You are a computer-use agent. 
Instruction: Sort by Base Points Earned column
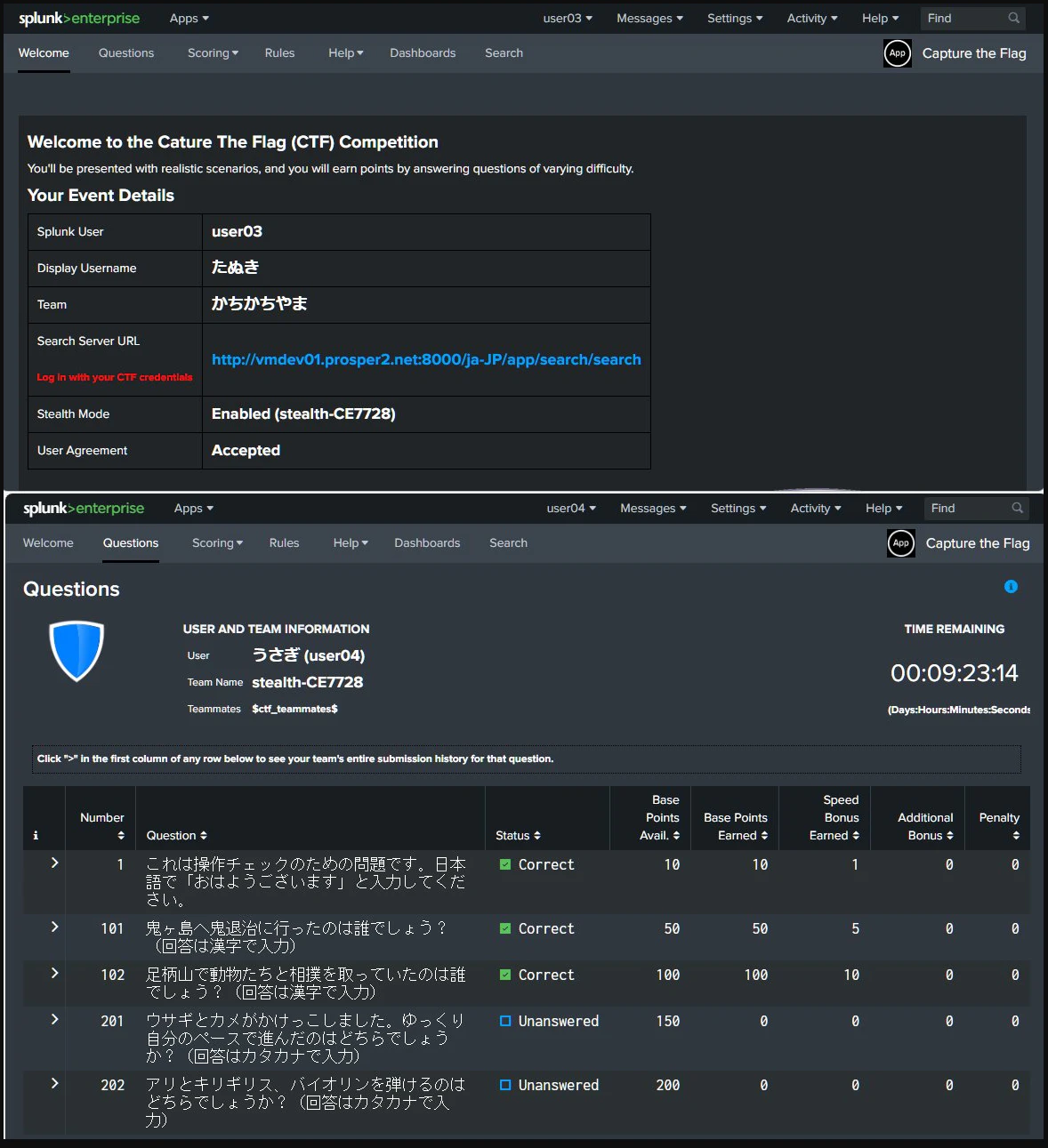coord(736,826)
